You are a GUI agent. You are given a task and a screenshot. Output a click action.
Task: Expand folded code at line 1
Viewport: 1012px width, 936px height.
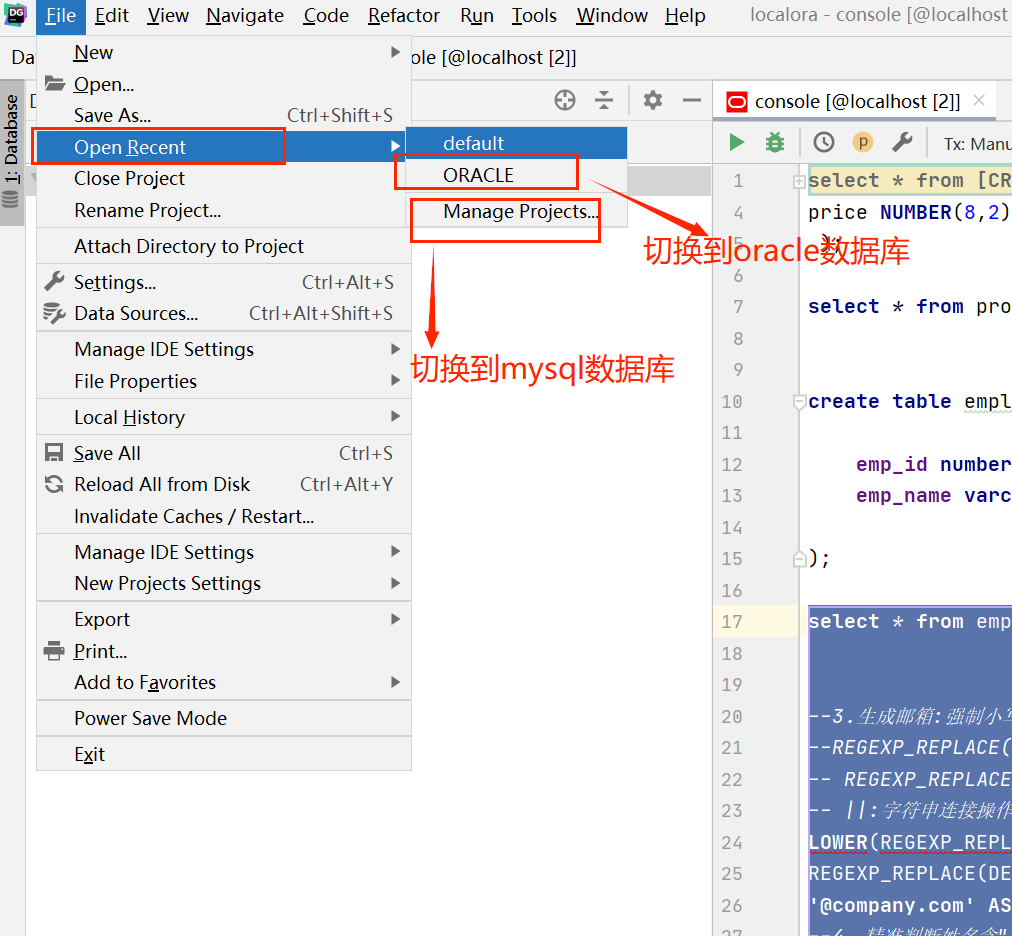tap(799, 181)
